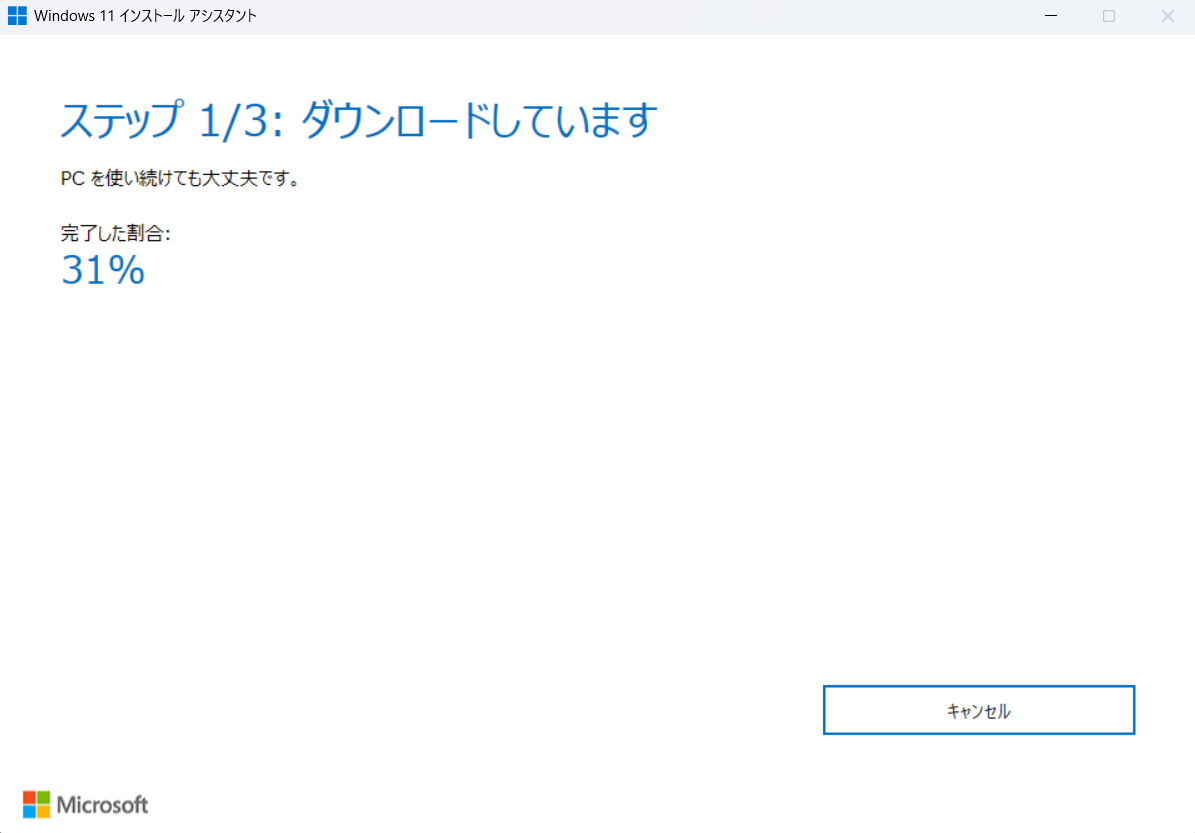Click an empty area of the title bar
This screenshot has width=1195, height=833.
[600, 16]
